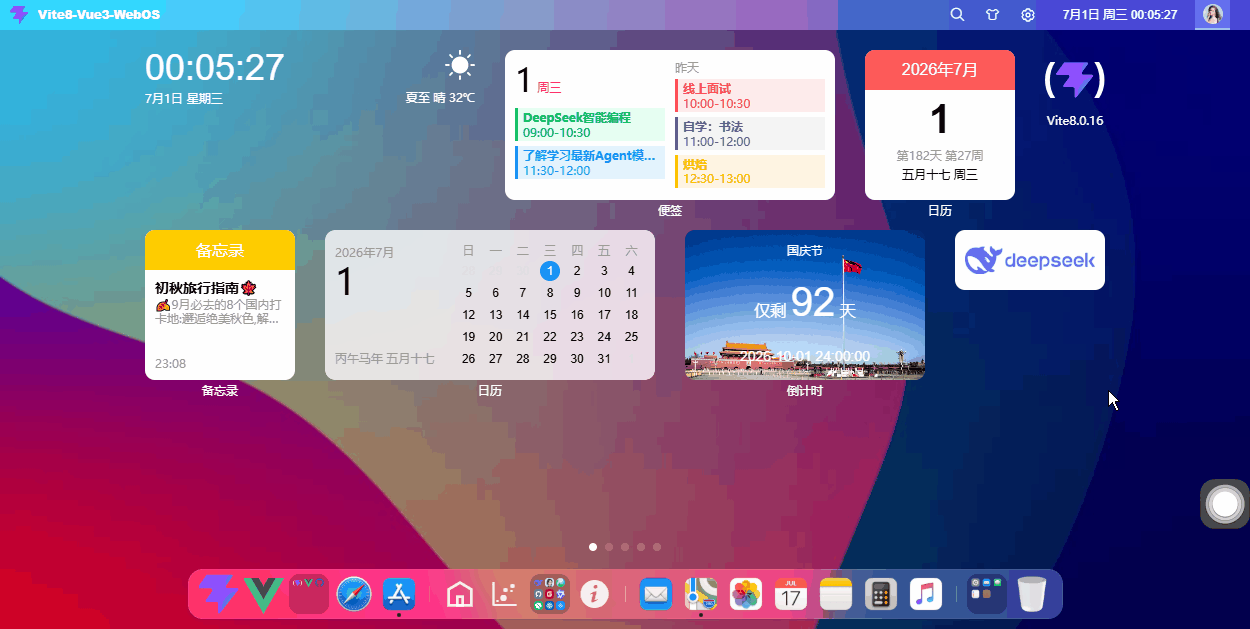Click the 便签 widget label
The height and width of the screenshot is (629, 1250).
click(670, 211)
